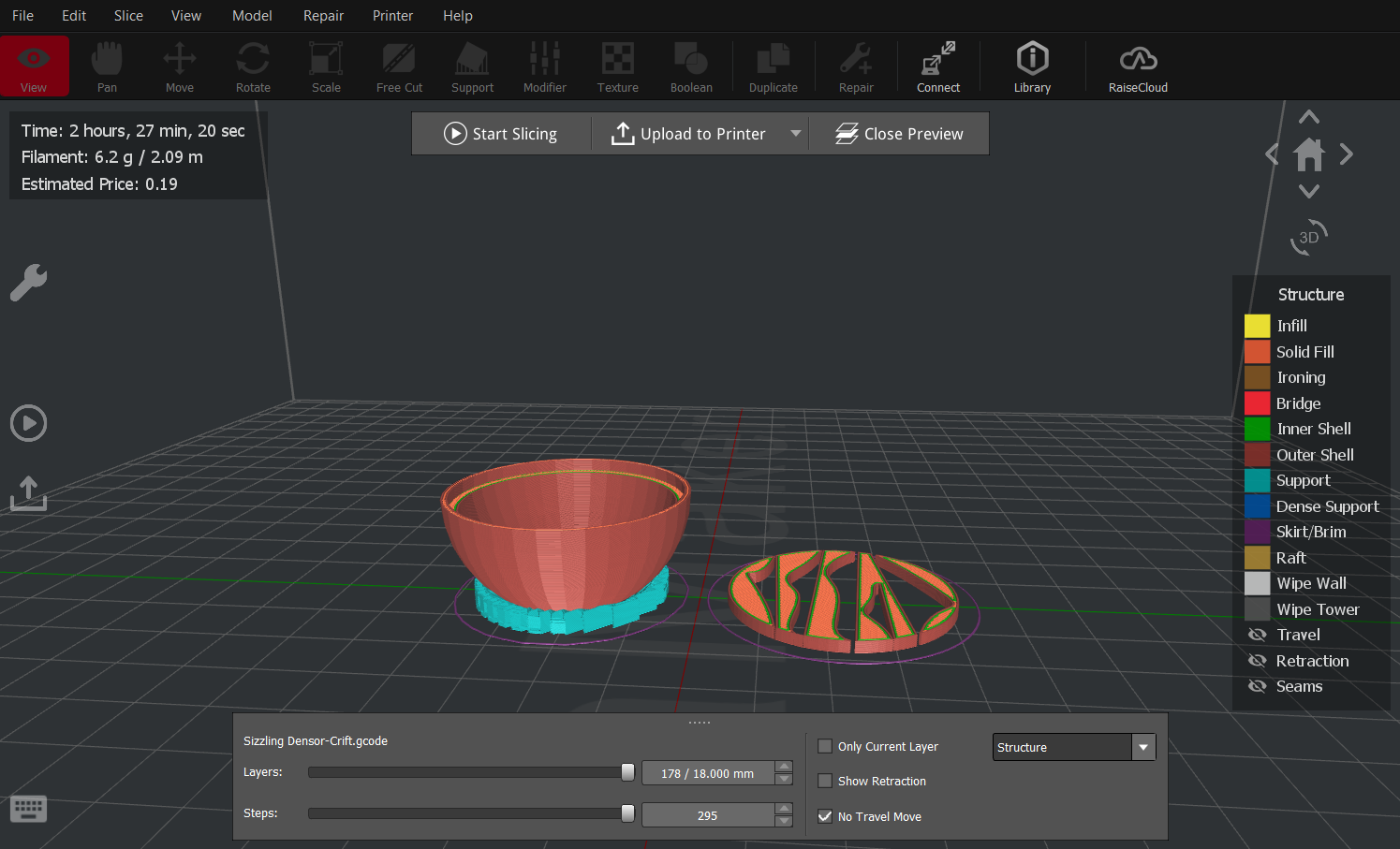This screenshot has height=849, width=1400.
Task: Click the upload icon on left sidebar
Action: pos(29,493)
